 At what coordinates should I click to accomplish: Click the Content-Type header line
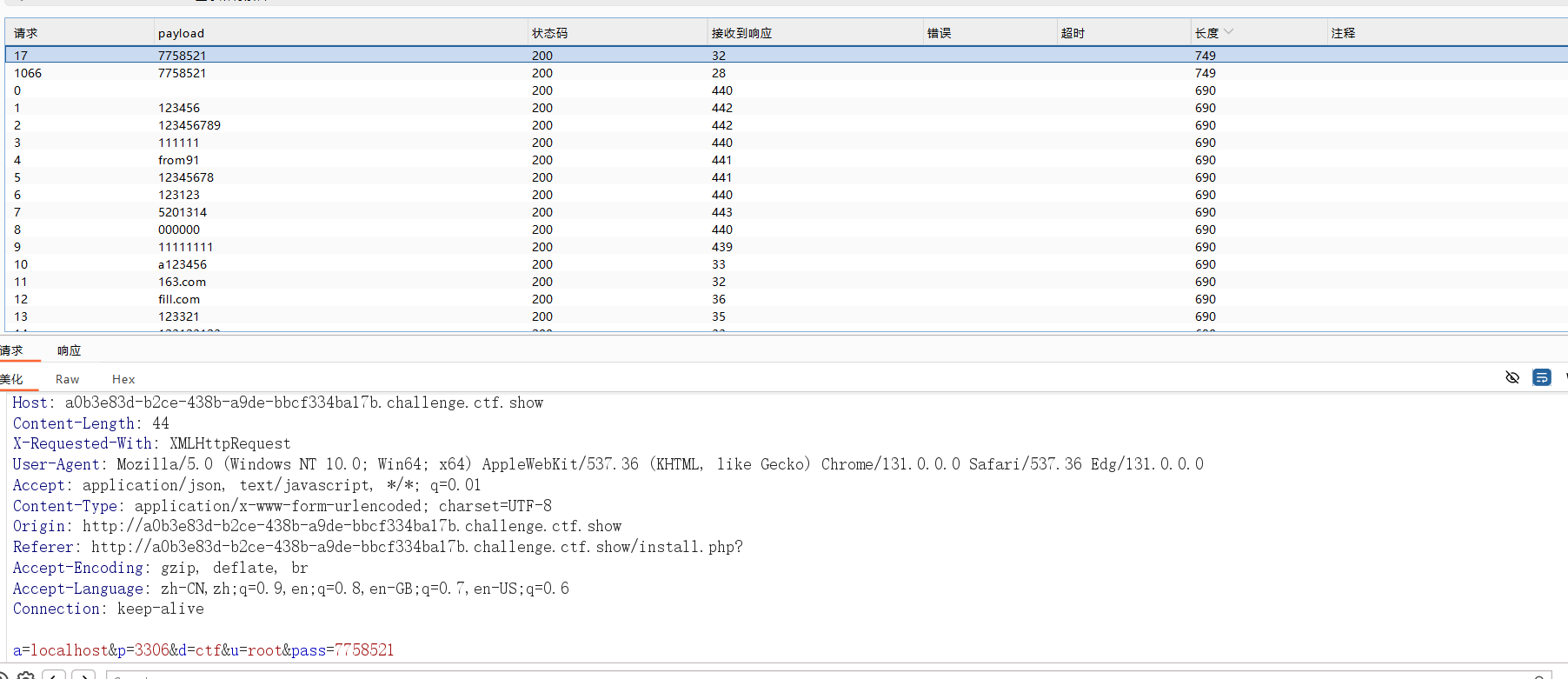pos(282,506)
